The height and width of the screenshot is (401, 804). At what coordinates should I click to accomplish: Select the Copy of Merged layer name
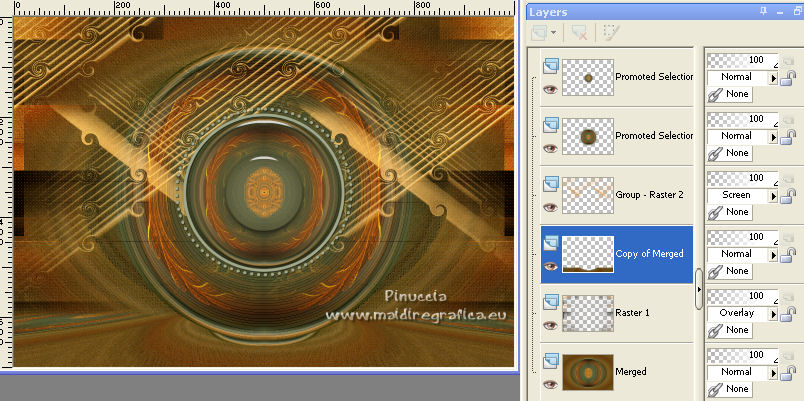click(650, 254)
